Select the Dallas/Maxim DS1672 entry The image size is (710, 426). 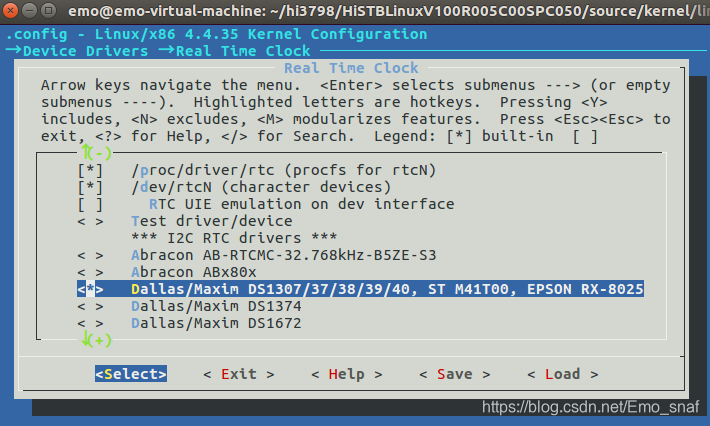click(216, 323)
